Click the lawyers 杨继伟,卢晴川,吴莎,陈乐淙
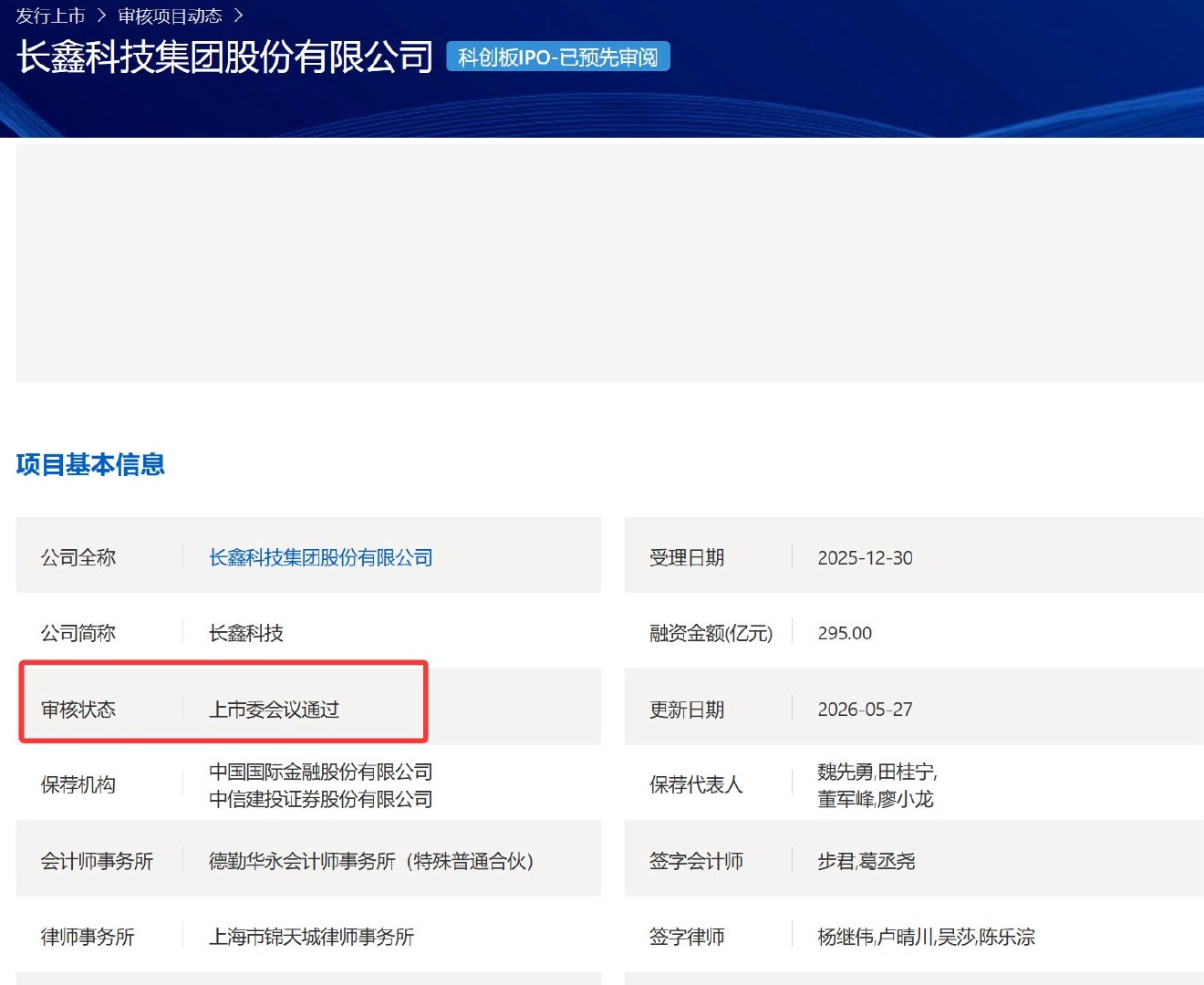The height and width of the screenshot is (985, 1204). pos(927,937)
